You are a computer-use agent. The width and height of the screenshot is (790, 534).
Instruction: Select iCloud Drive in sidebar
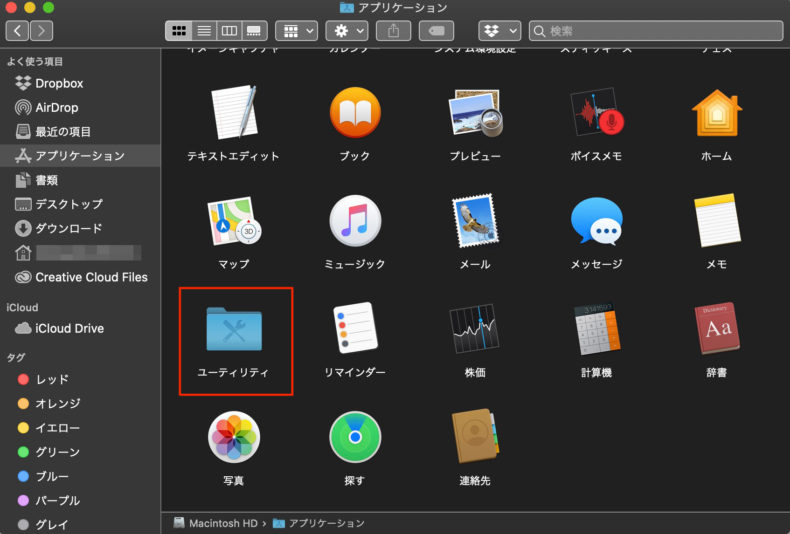[81, 328]
